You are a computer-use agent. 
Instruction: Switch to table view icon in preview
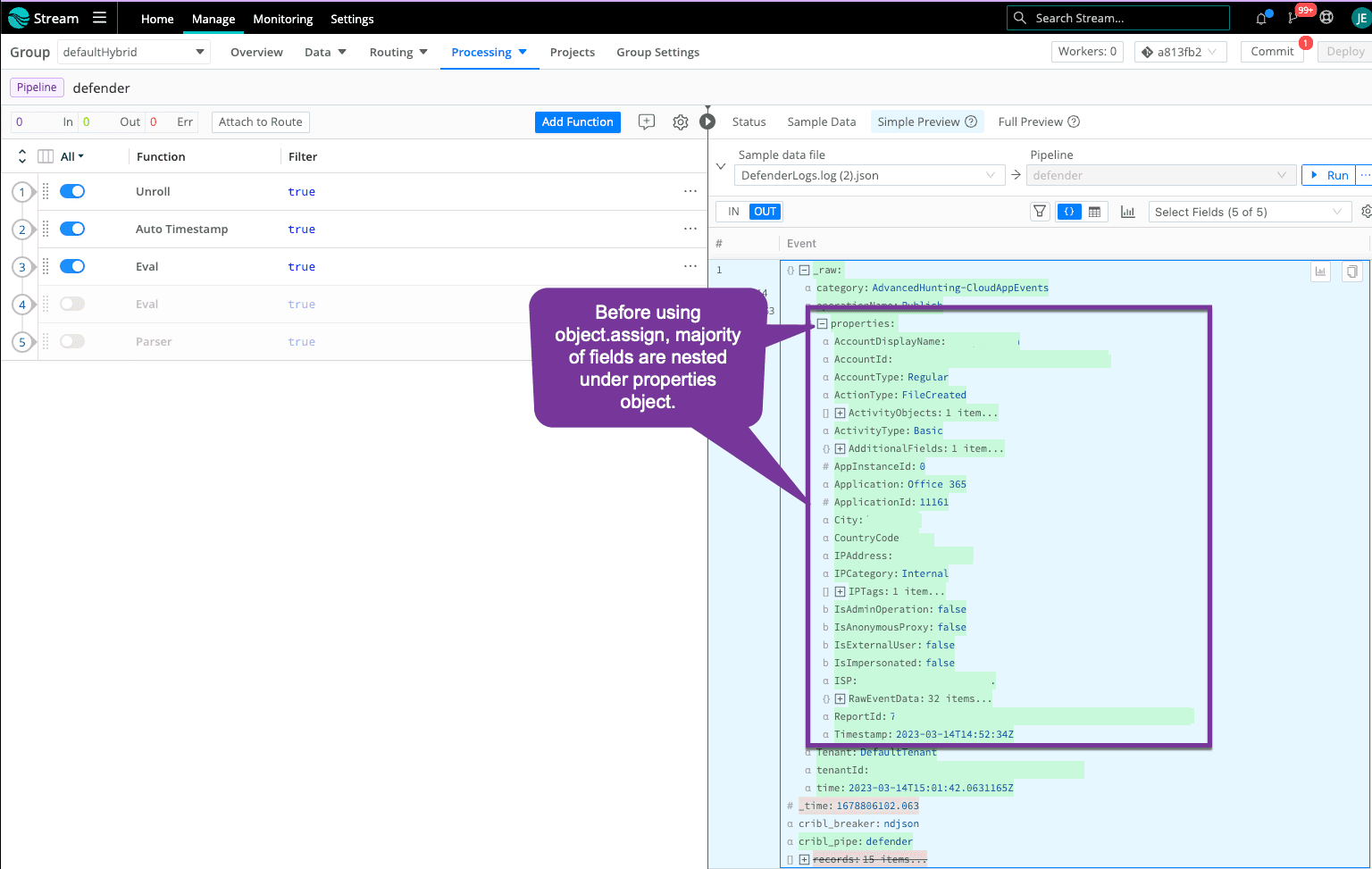[x=1094, y=212]
